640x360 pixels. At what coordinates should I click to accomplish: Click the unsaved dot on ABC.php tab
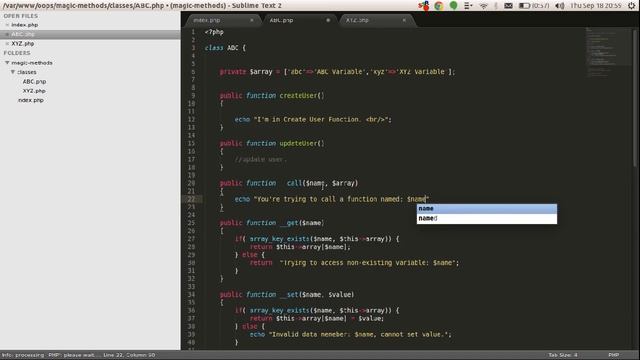tap(328, 20)
